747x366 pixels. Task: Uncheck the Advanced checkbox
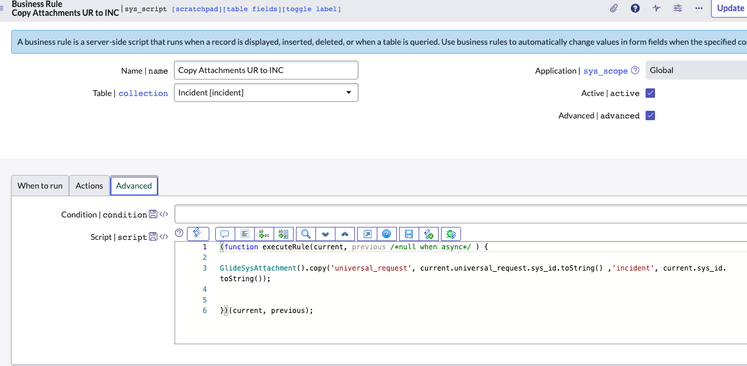(x=650, y=115)
